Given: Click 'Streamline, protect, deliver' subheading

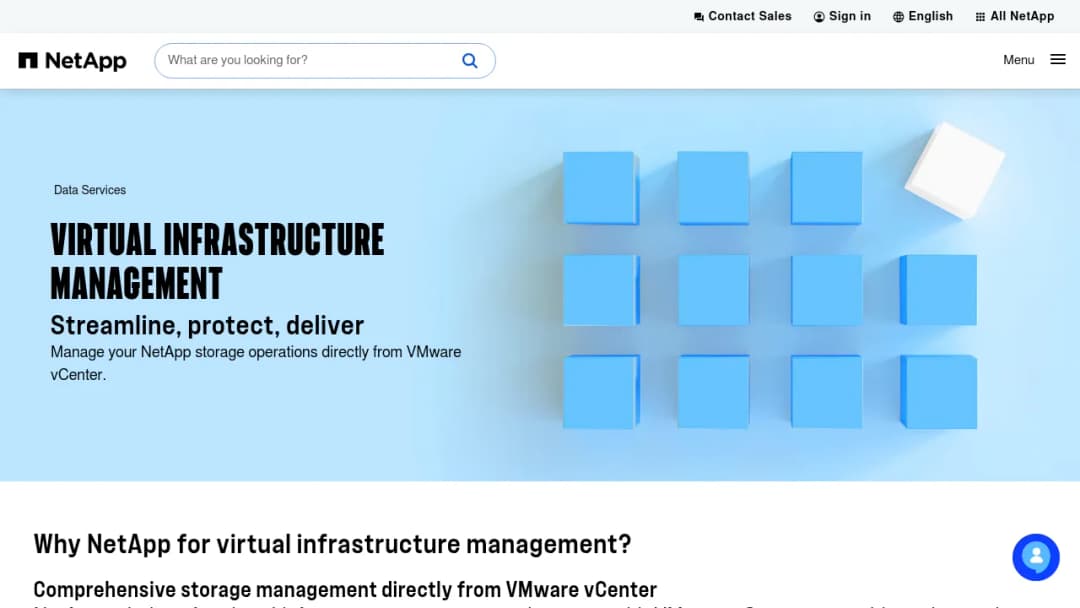Looking at the screenshot, I should [x=207, y=325].
